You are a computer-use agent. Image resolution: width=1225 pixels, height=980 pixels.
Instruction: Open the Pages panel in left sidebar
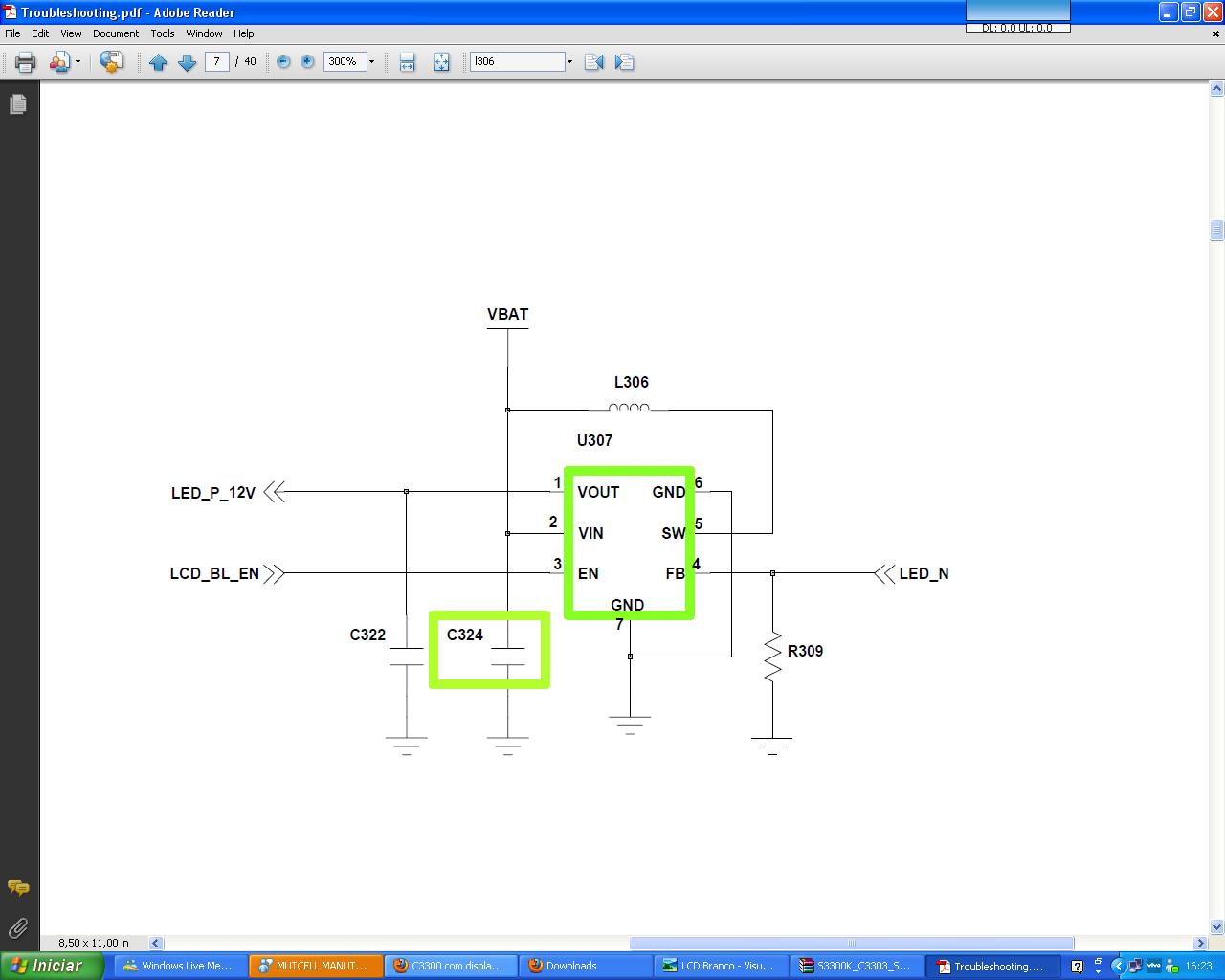(x=18, y=104)
